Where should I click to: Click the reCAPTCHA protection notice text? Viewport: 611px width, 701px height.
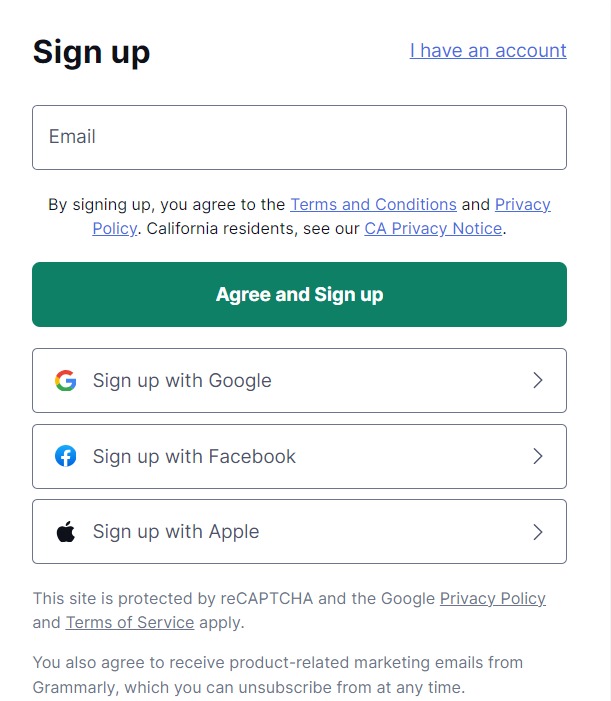(x=289, y=610)
